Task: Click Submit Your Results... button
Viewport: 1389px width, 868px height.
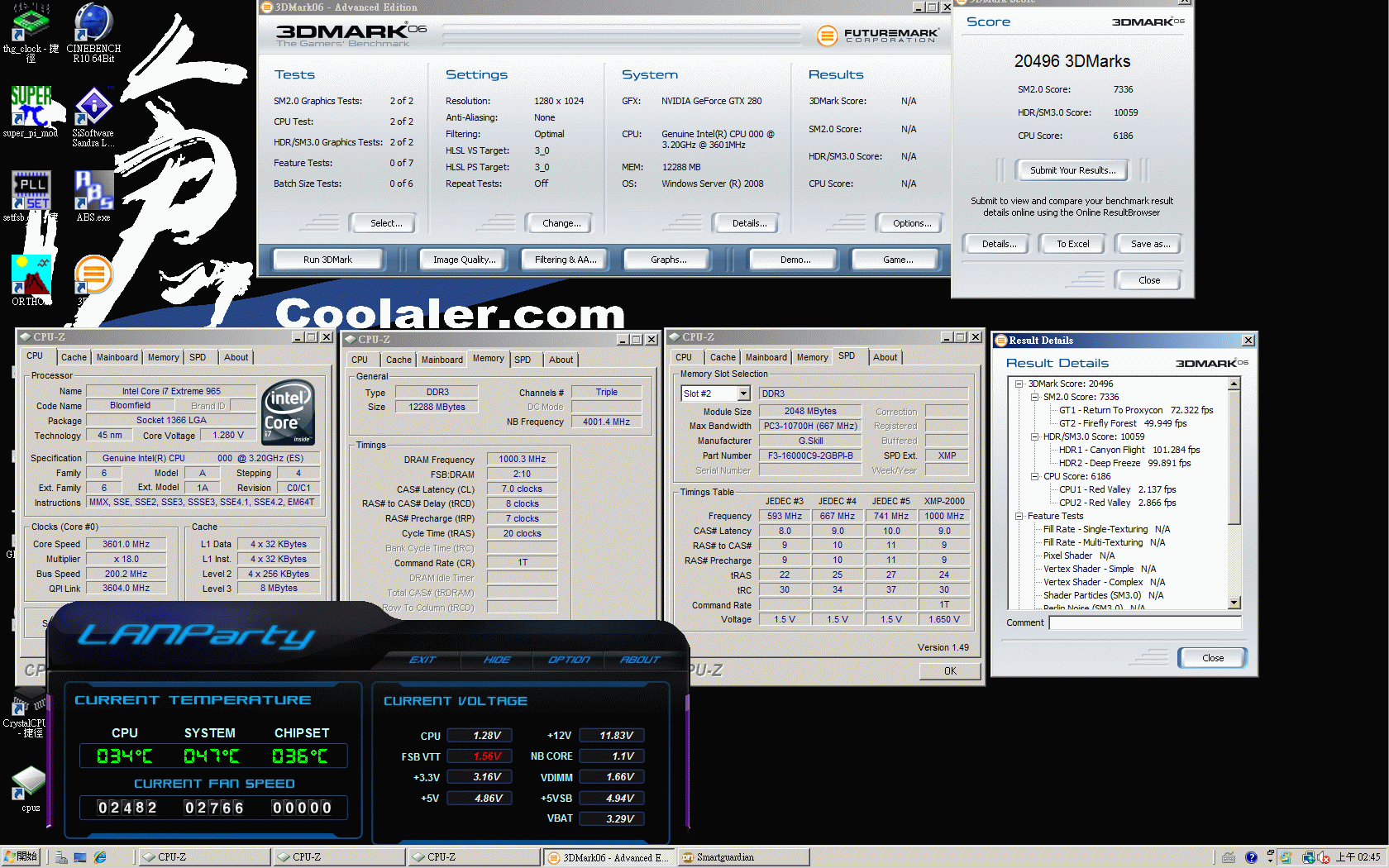Action: (x=1072, y=170)
